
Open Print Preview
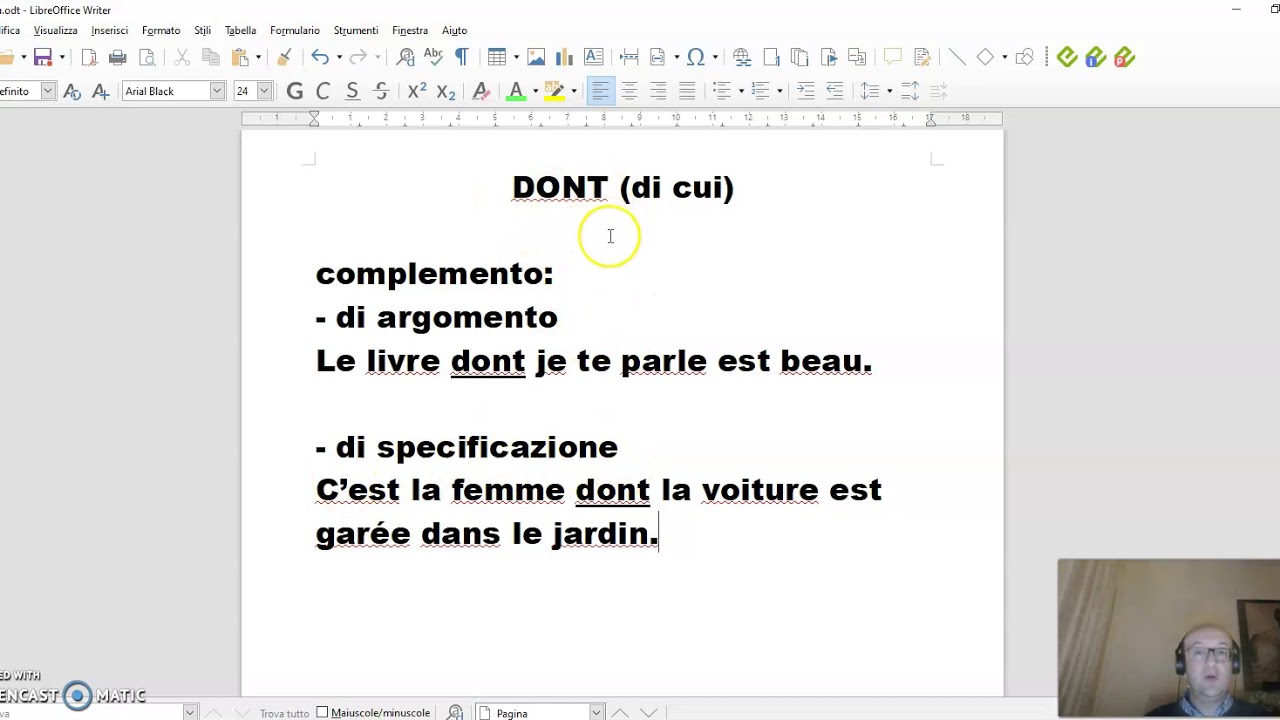click(147, 57)
